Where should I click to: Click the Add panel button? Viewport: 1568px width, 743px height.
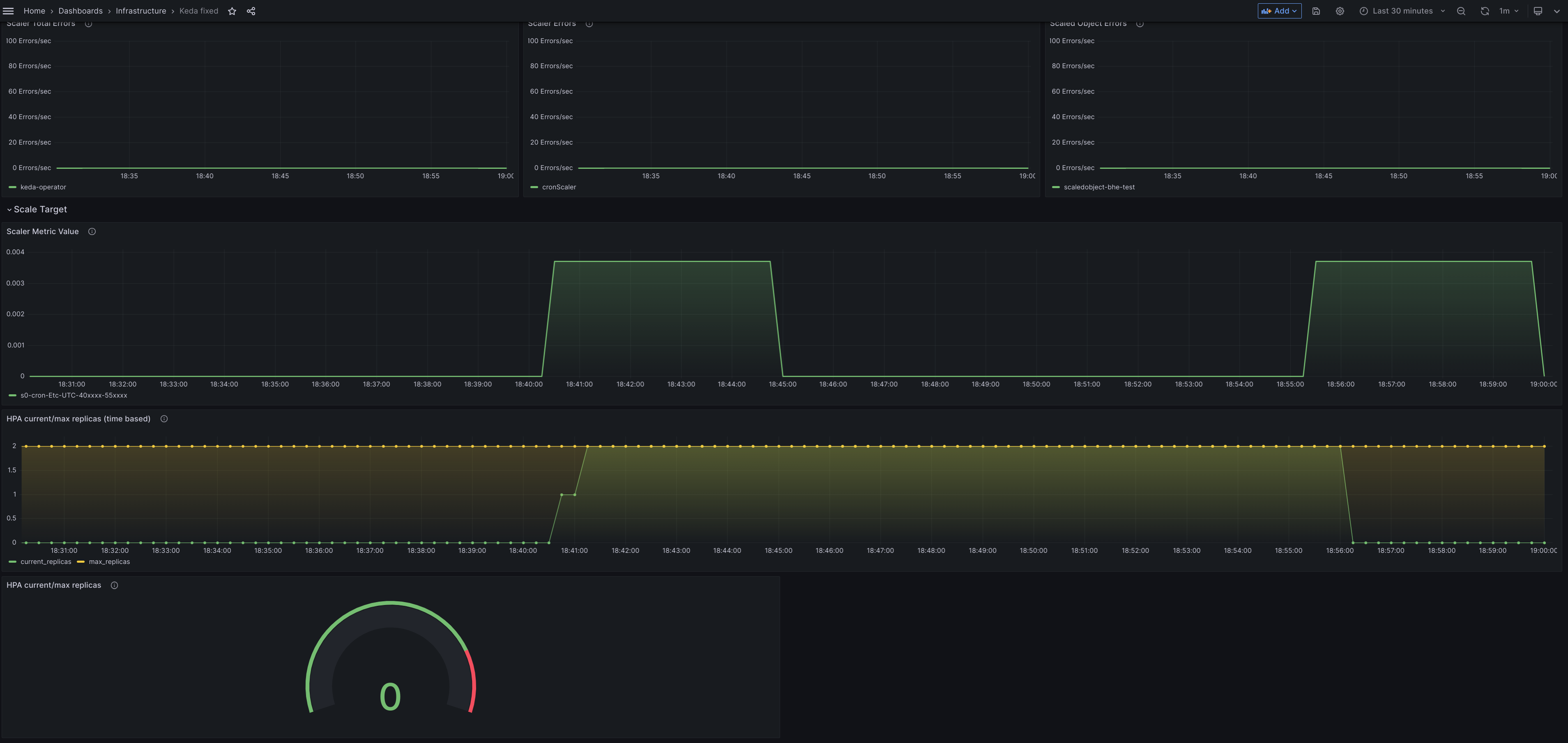coord(1279,10)
